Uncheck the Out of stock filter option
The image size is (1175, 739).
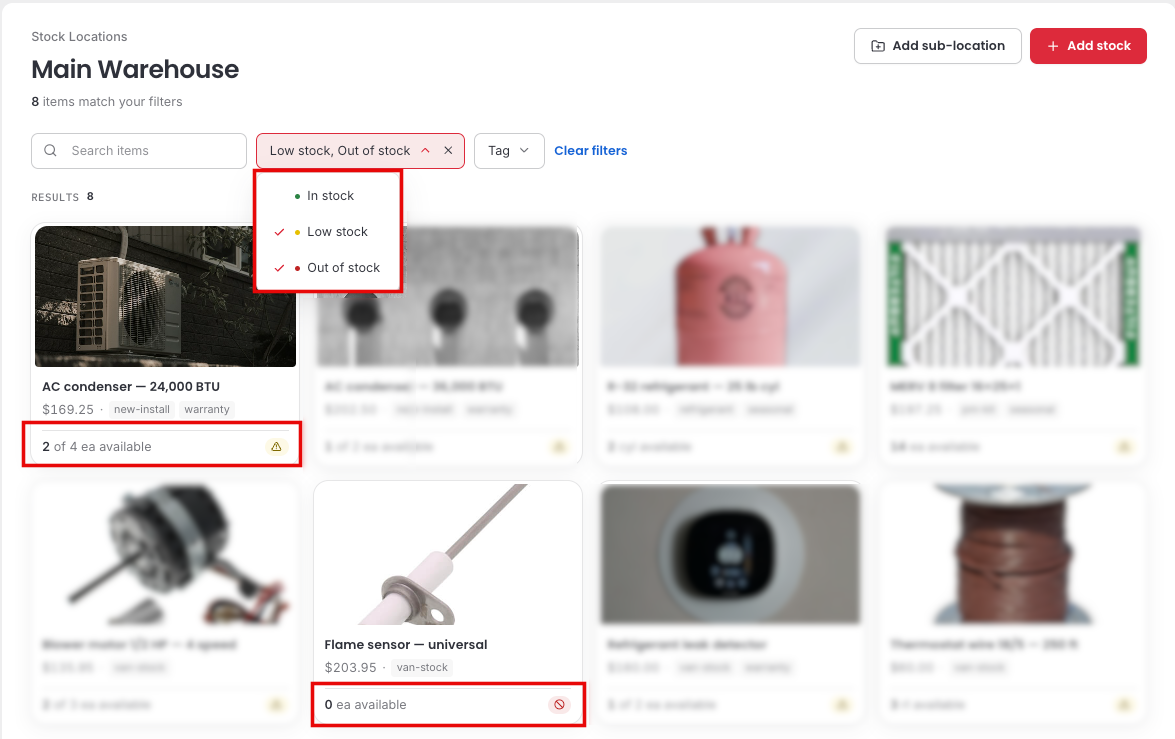click(x=328, y=268)
